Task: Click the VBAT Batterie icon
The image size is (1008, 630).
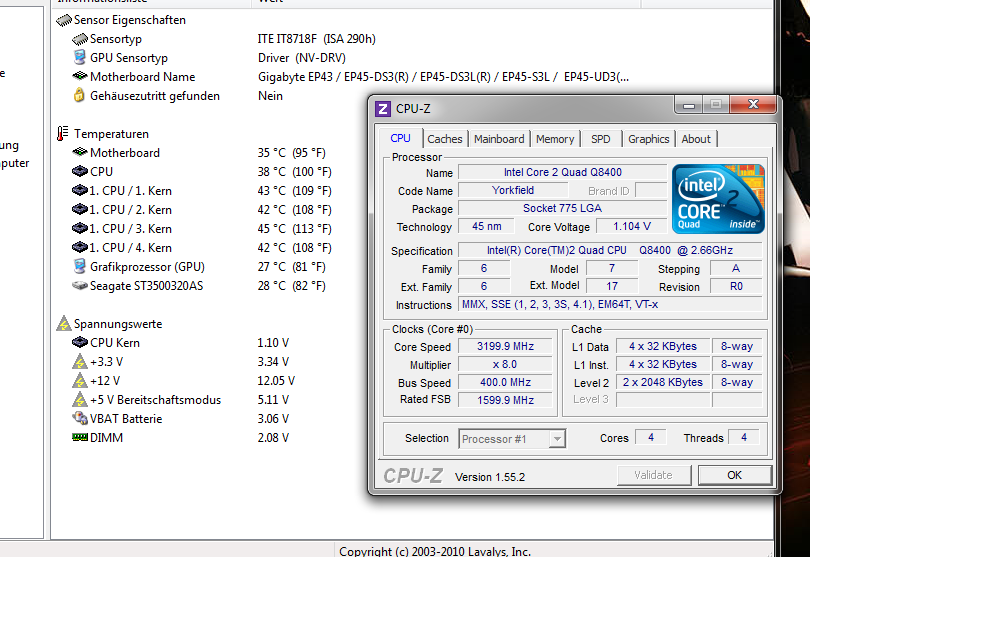Action: (80, 418)
